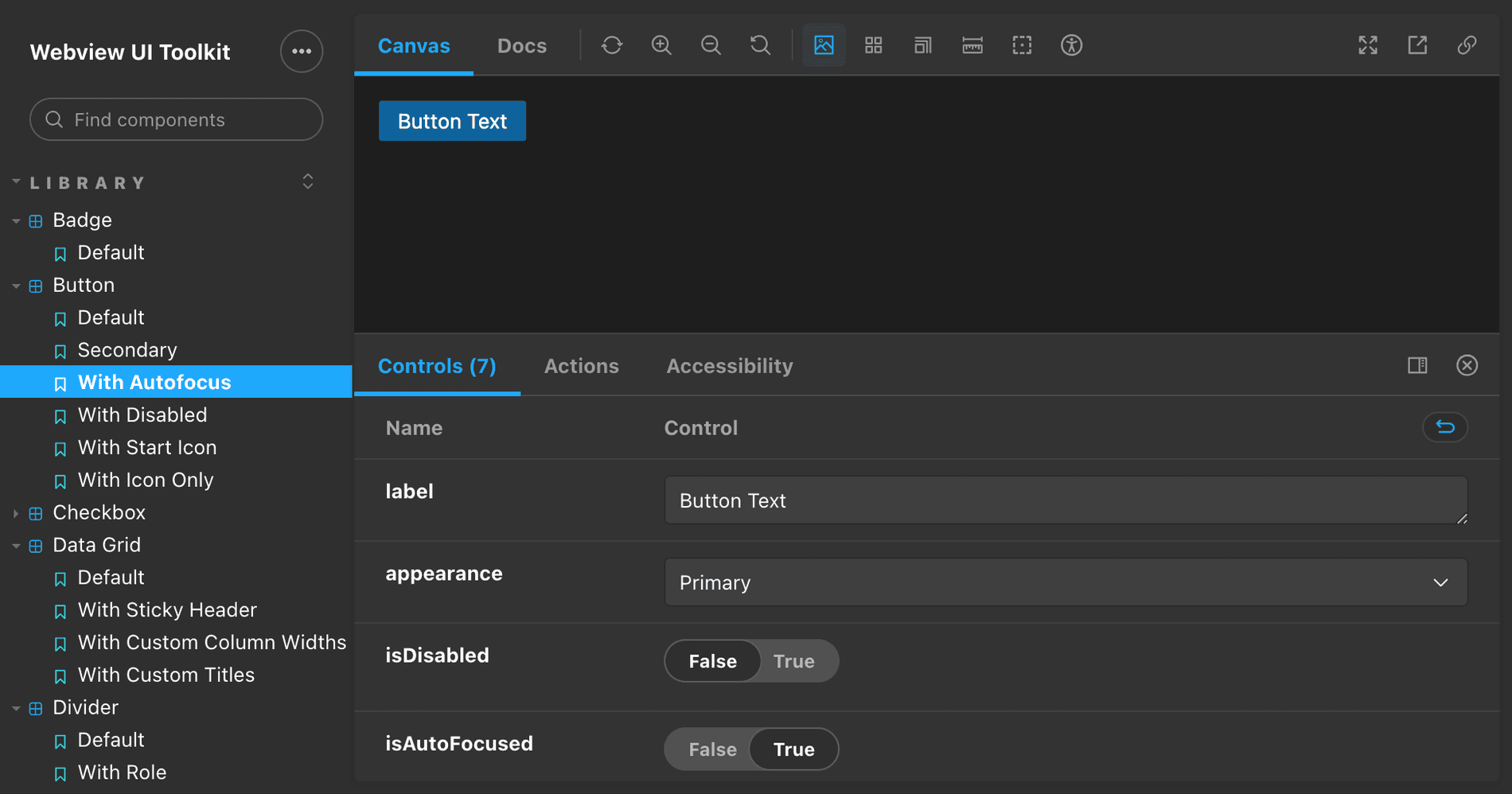1512x794 pixels.
Task: Set isAutoFocused to False
Action: (712, 749)
